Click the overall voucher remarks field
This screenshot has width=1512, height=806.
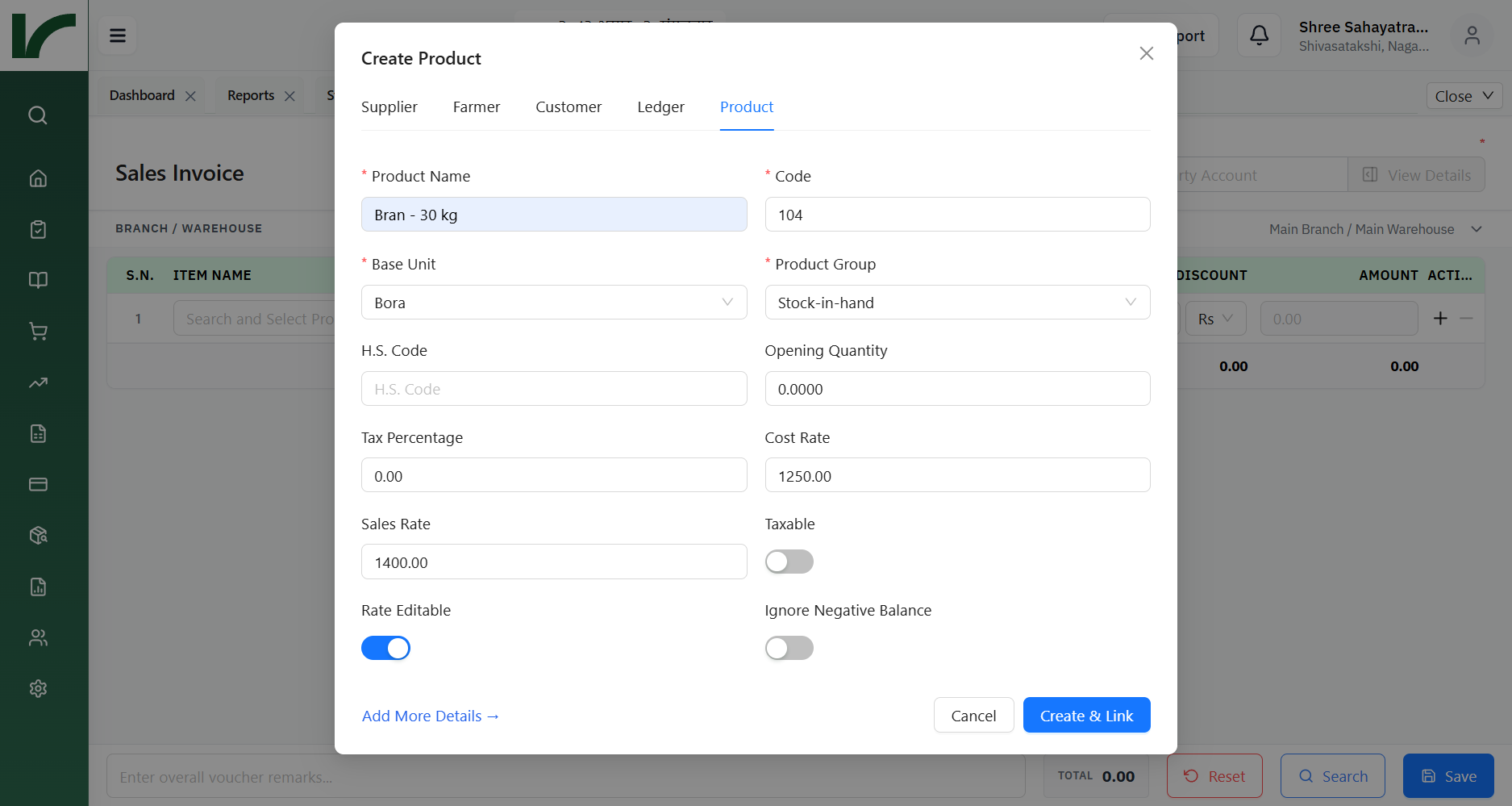click(x=566, y=777)
